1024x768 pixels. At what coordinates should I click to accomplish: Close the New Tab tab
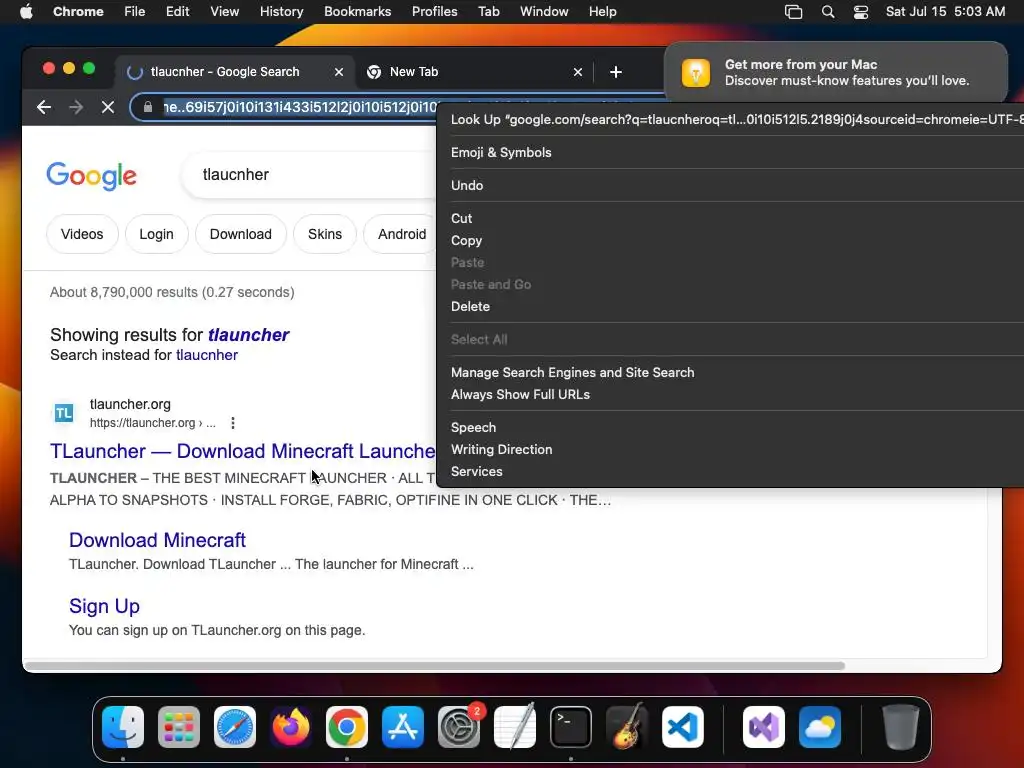(578, 72)
